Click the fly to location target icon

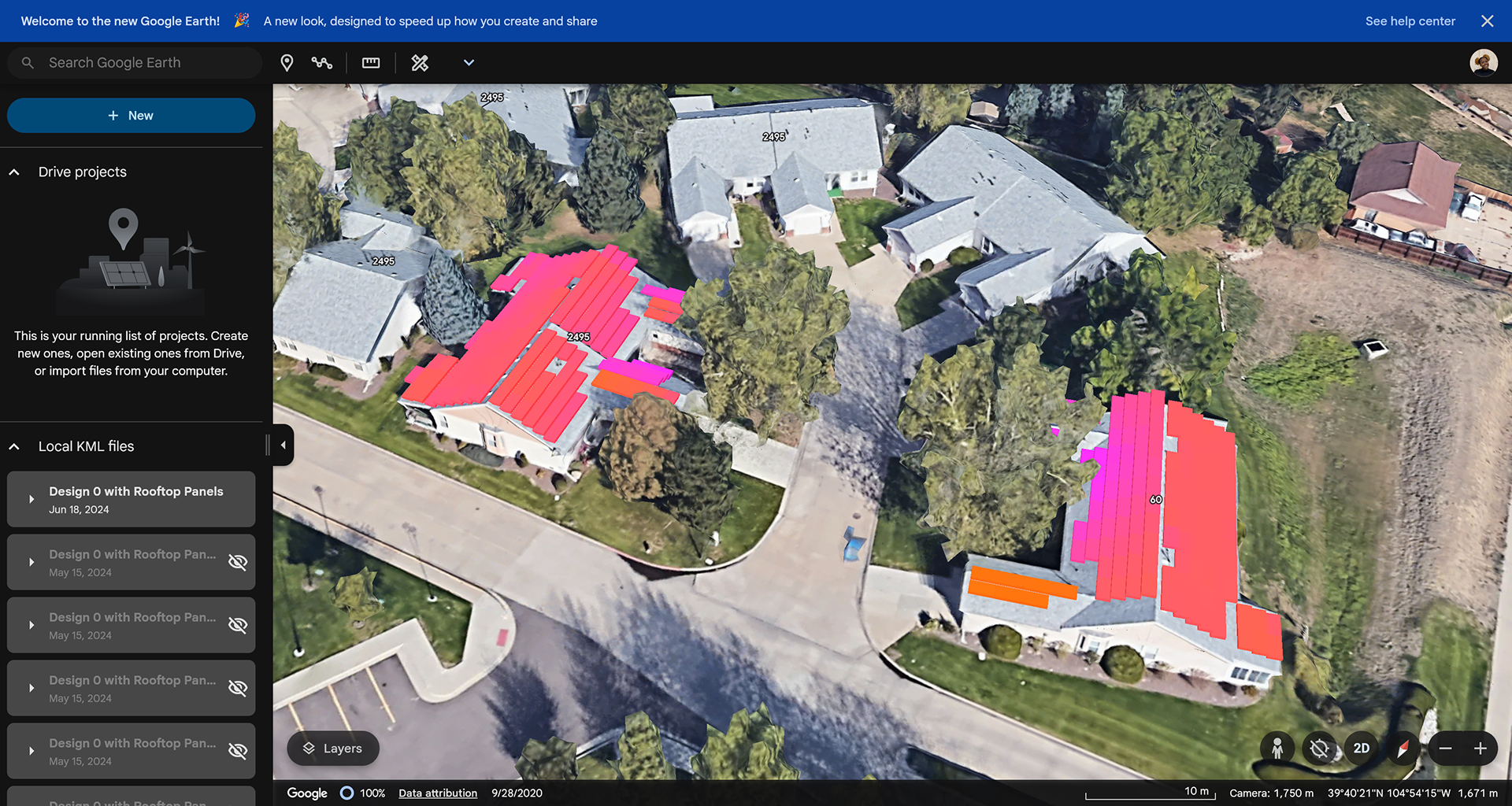click(x=1320, y=749)
